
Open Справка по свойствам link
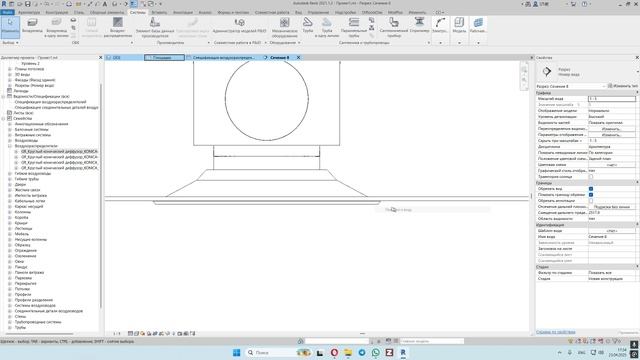(x=556, y=332)
